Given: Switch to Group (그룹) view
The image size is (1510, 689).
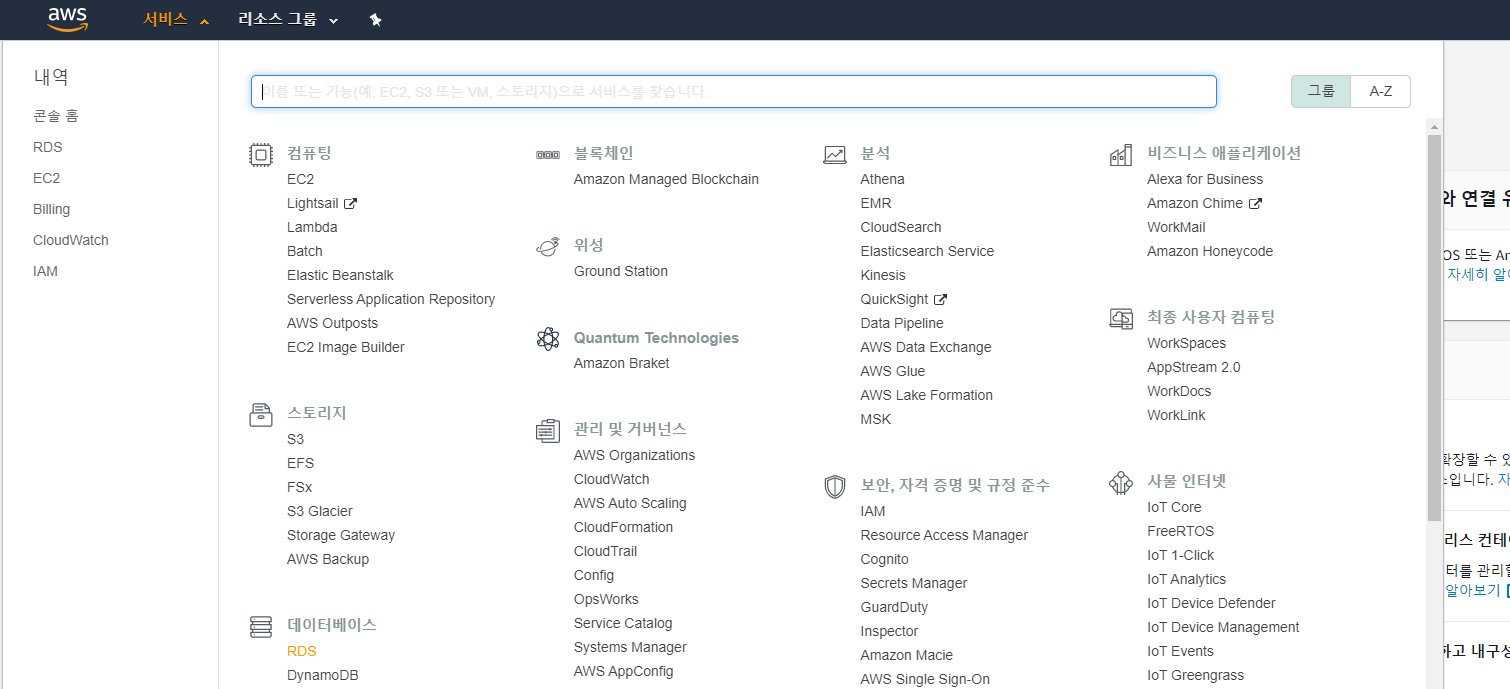Looking at the screenshot, I should pos(1321,91).
